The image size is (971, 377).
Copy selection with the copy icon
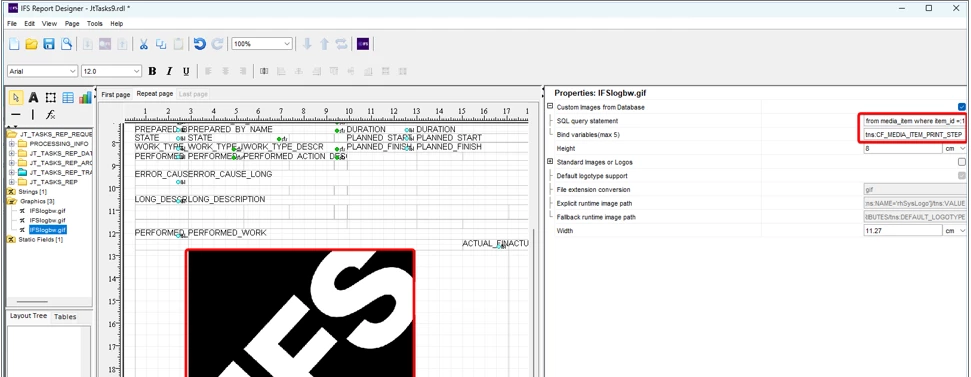161,44
